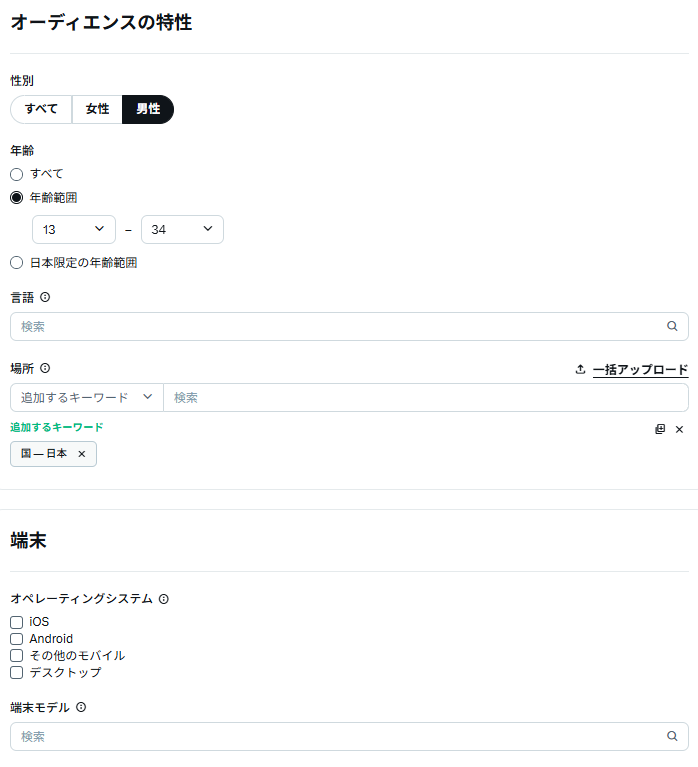Click the info icon beside 場所
This screenshot has height=767, width=698.
click(x=45, y=368)
